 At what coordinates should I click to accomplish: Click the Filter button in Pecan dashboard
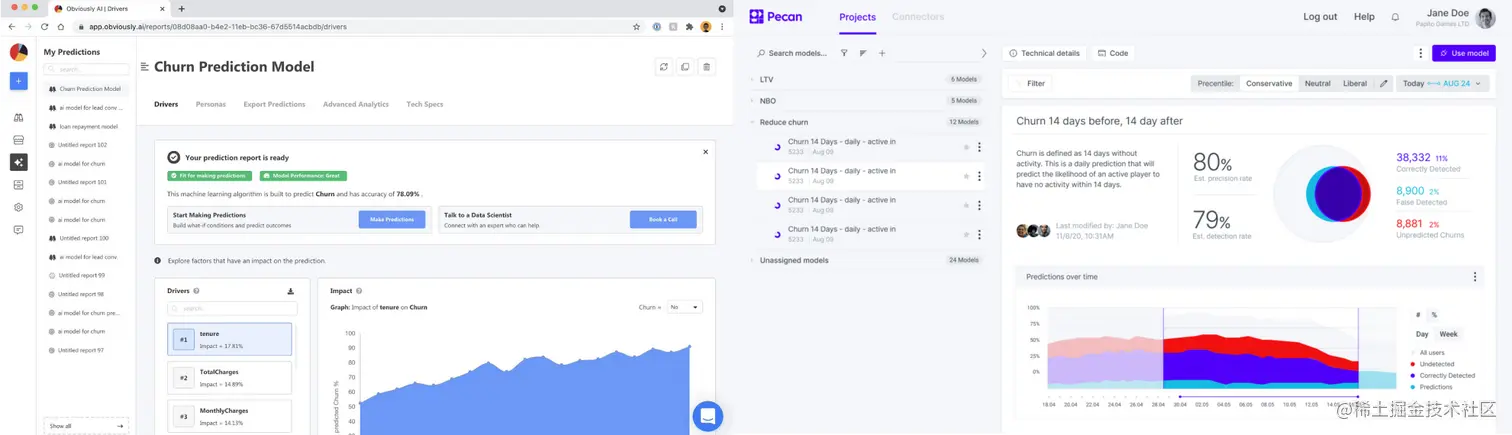(1028, 84)
